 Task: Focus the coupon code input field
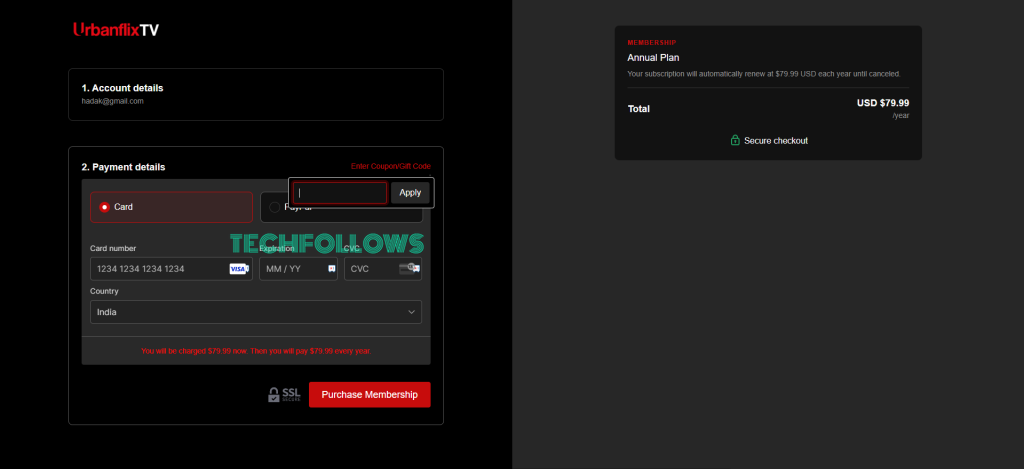coord(340,193)
